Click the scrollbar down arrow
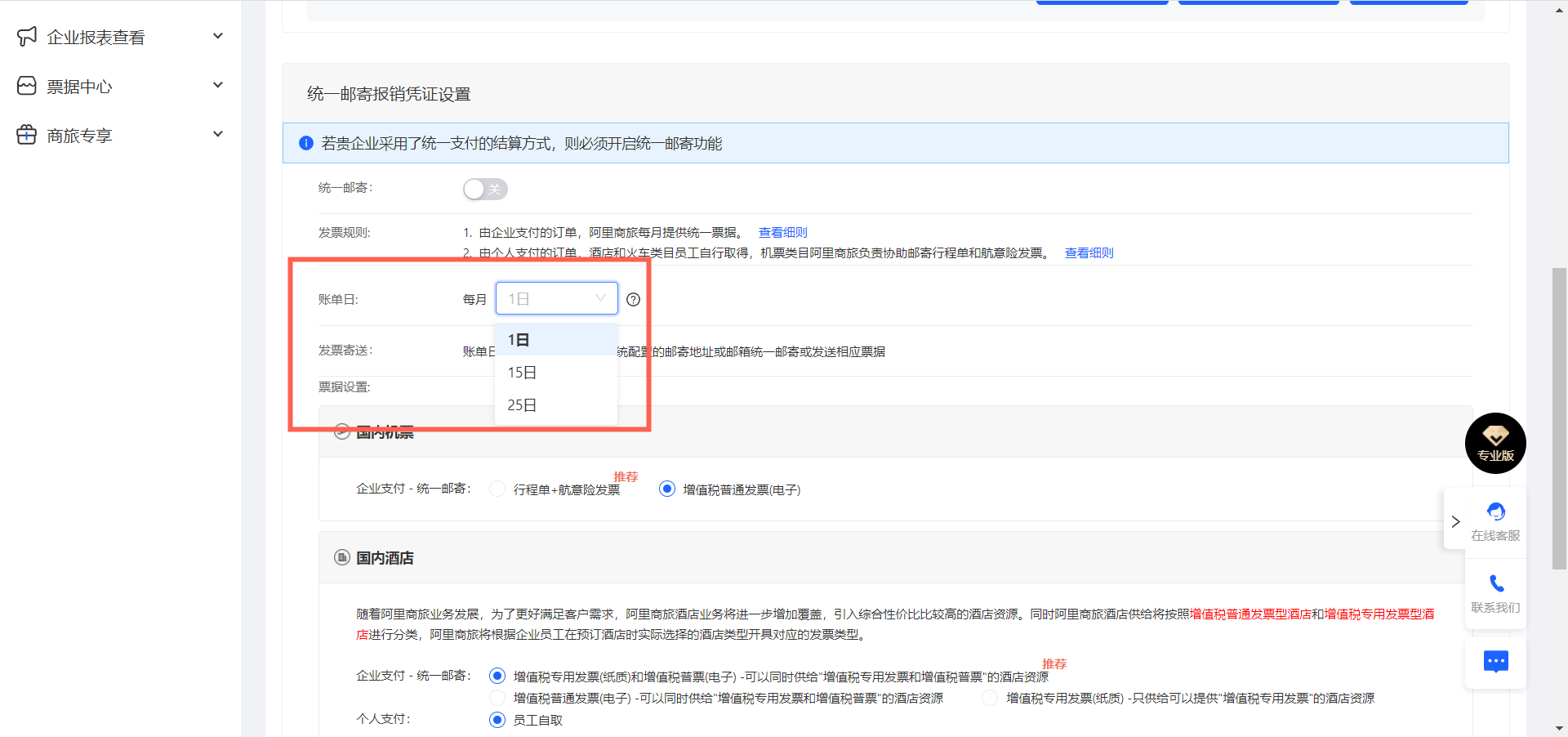 [x=1559, y=728]
